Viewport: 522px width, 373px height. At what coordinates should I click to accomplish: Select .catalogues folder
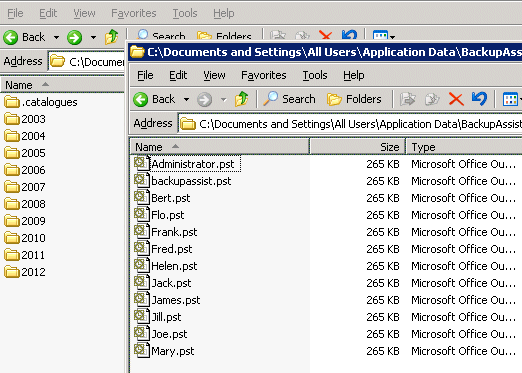point(41,102)
